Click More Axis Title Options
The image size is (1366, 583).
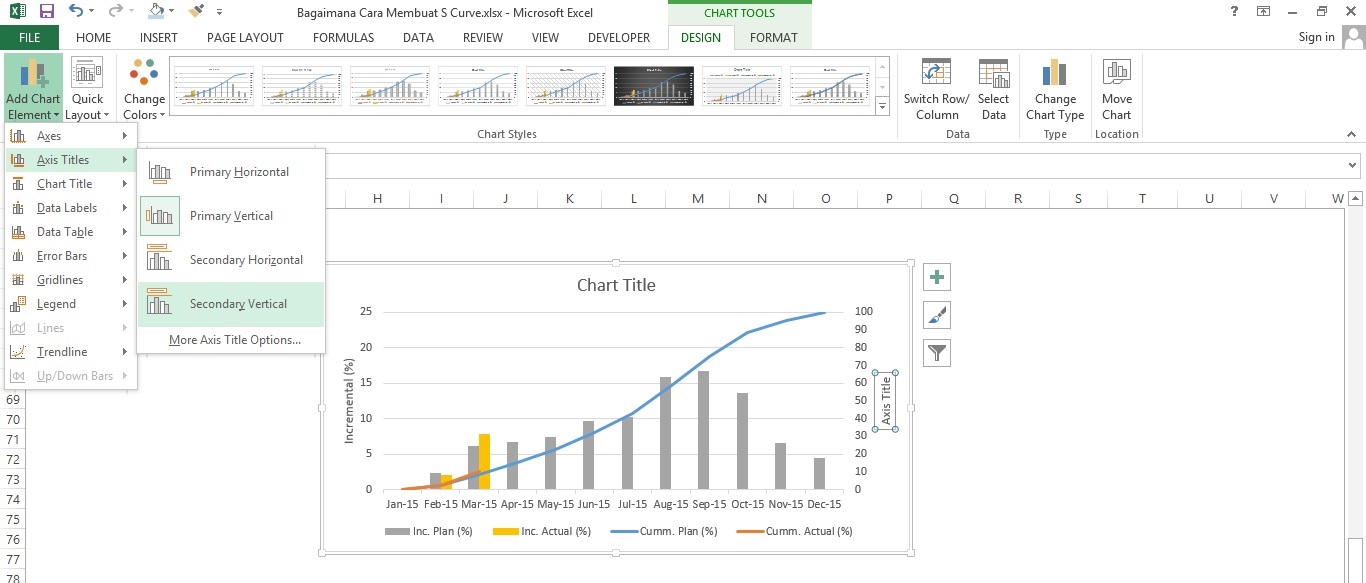235,340
